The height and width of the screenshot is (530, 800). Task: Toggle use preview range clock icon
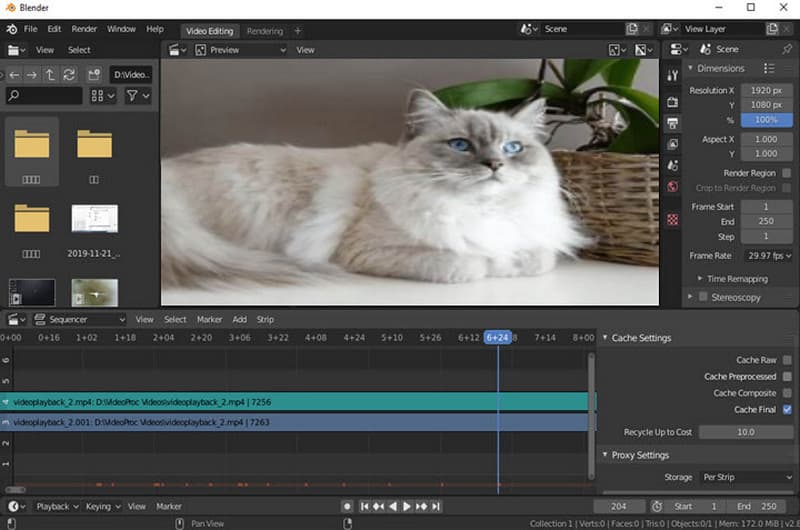pyautogui.click(x=657, y=507)
